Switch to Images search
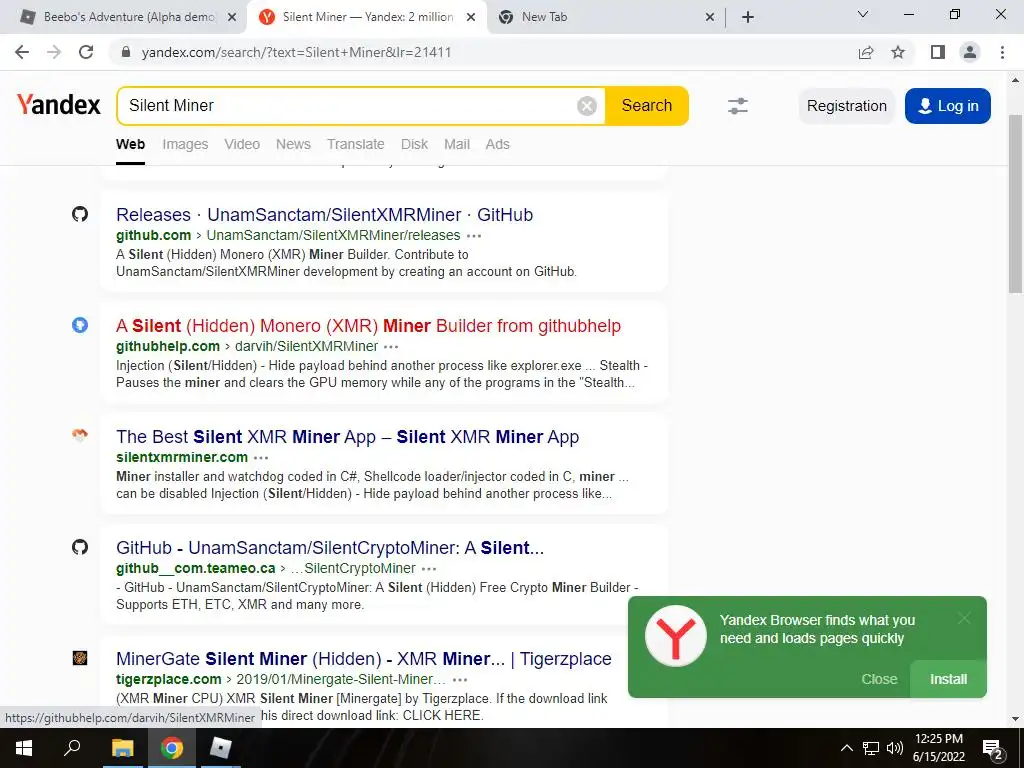Viewport: 1024px width, 768px height. tap(185, 144)
